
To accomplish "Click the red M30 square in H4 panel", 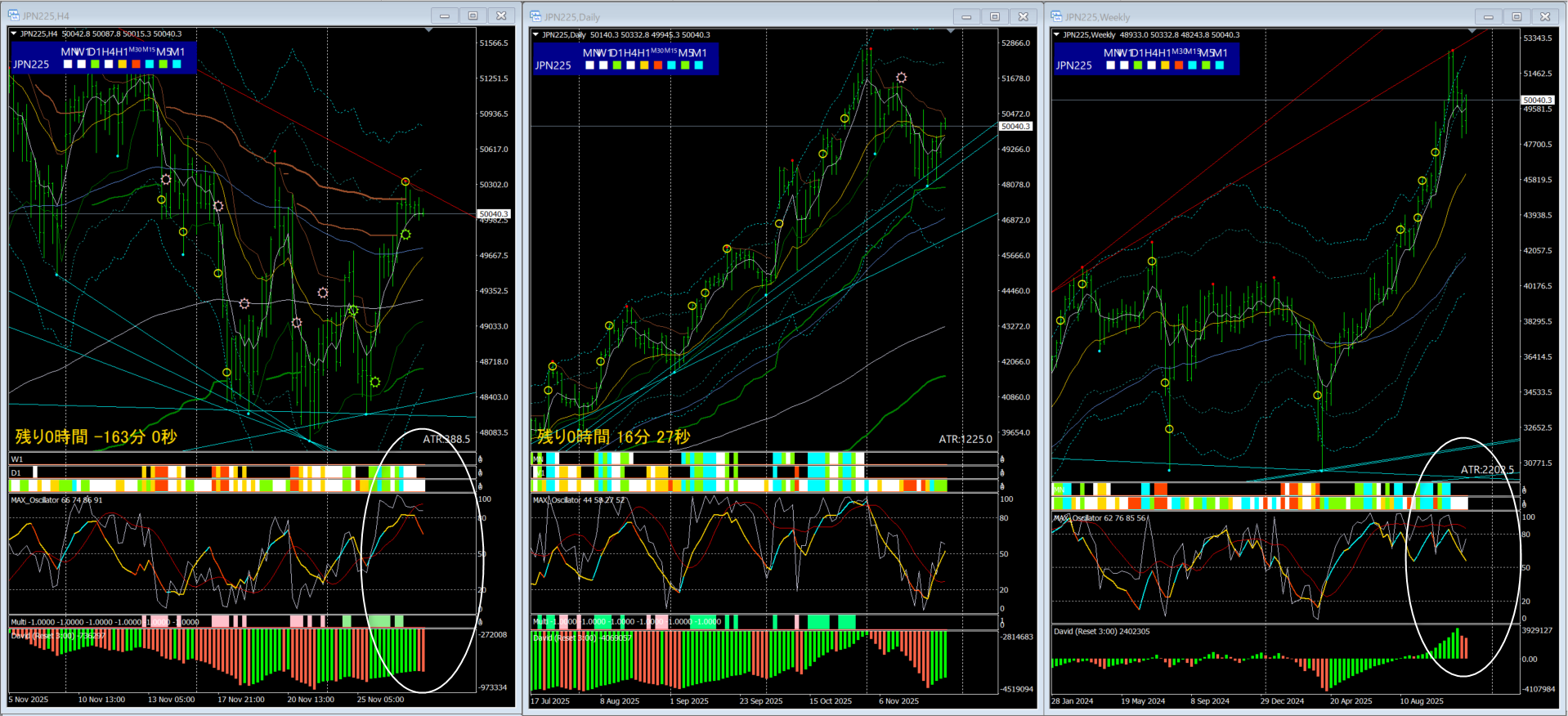I will click(136, 64).
